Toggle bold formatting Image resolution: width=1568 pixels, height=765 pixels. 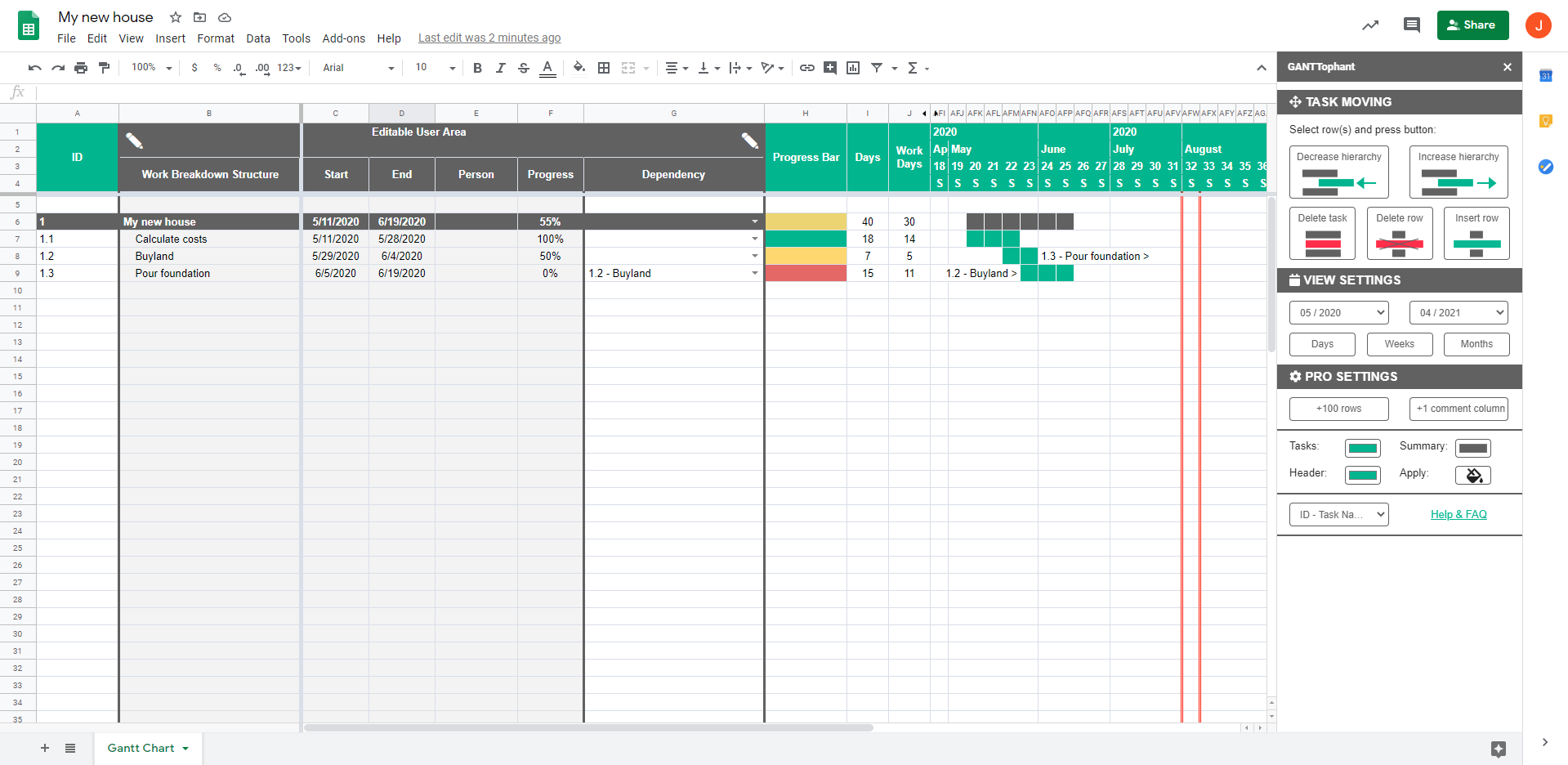(x=478, y=68)
